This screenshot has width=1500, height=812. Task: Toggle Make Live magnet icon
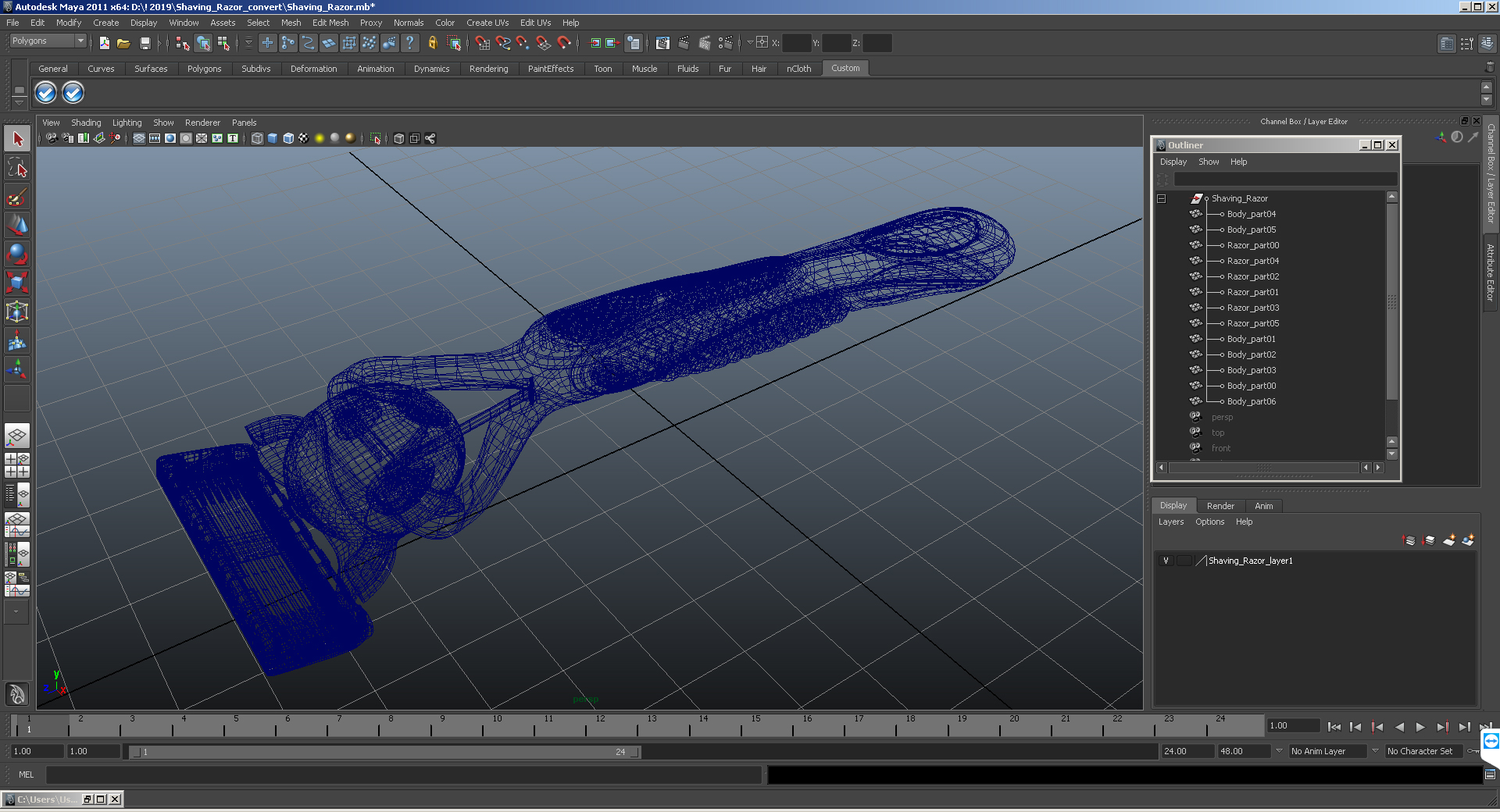[564, 43]
